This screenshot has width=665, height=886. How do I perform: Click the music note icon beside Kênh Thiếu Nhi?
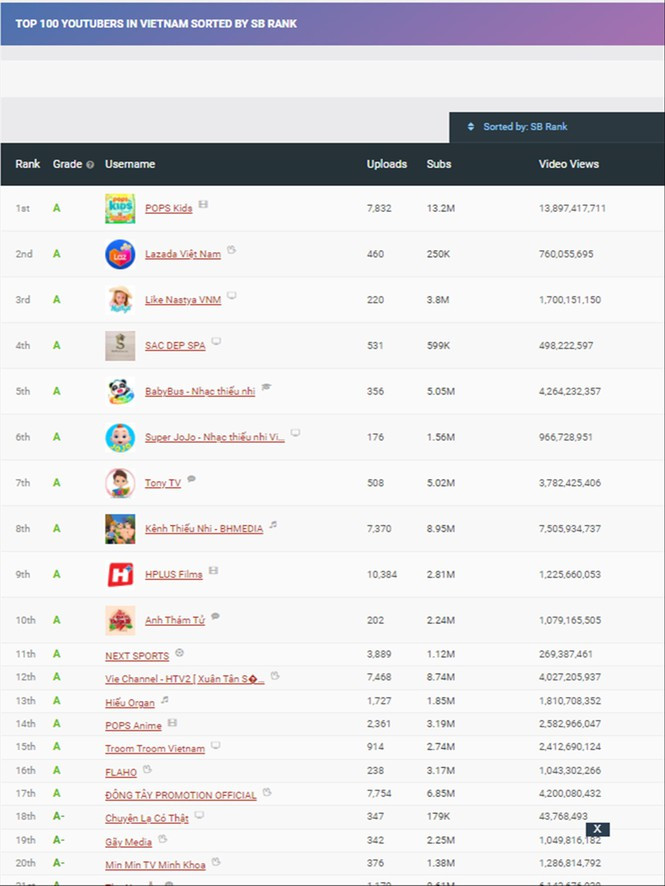273,524
